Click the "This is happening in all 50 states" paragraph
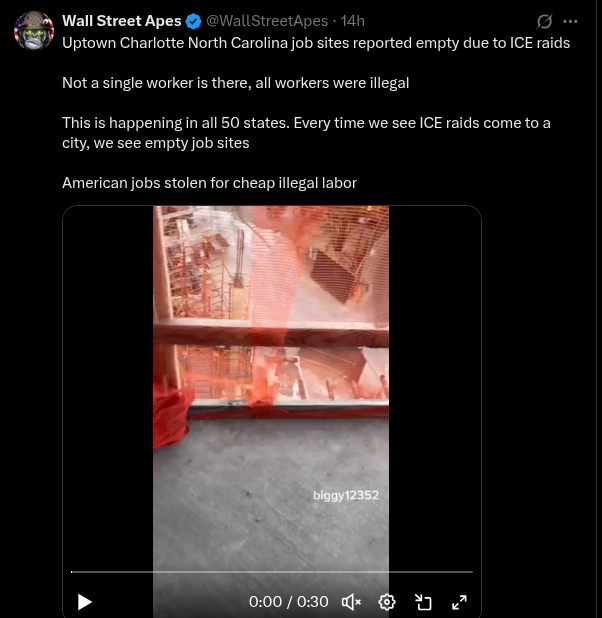Viewport: 602px width, 618px height. click(x=306, y=133)
